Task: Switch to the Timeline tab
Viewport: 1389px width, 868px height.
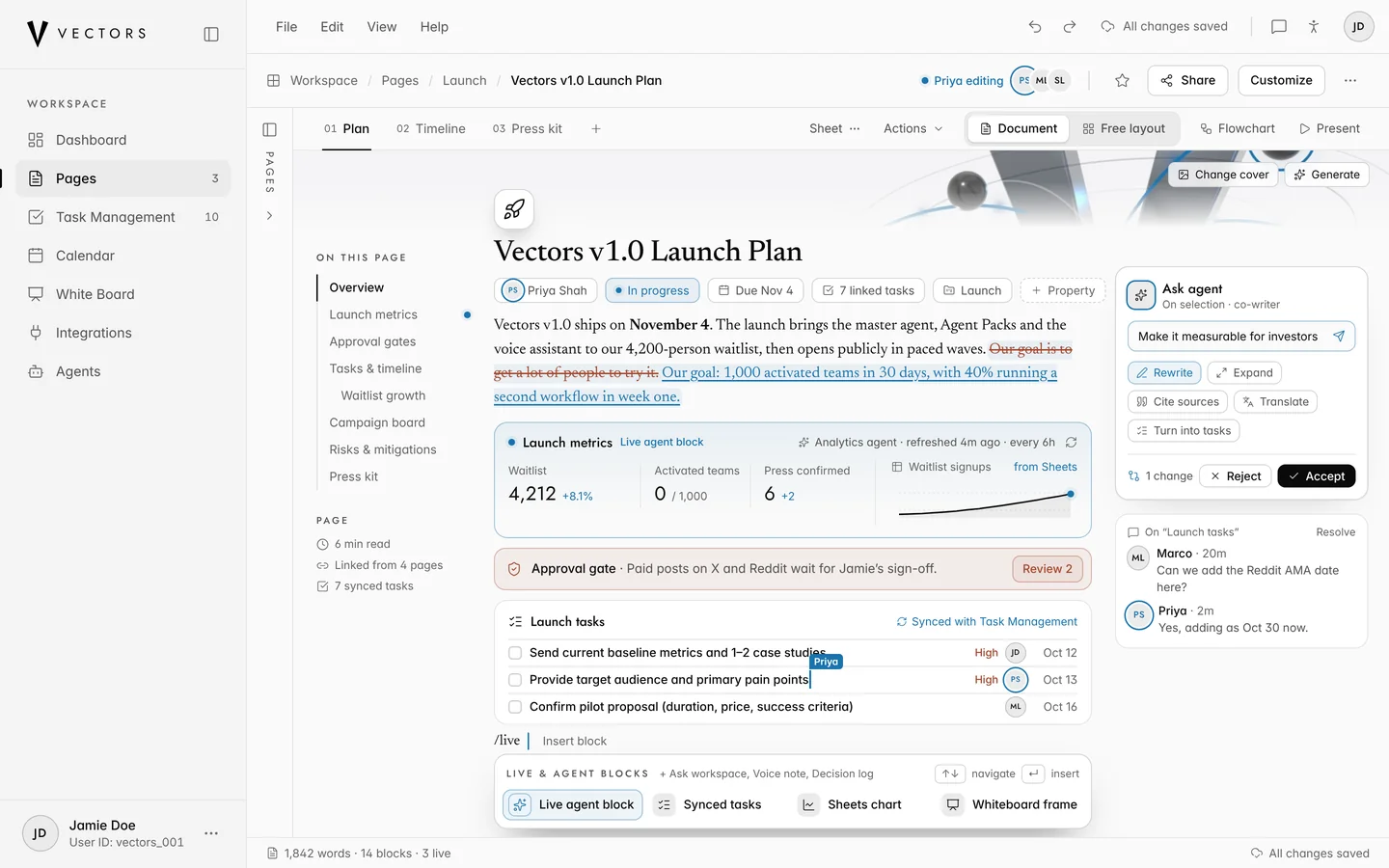Action: [x=431, y=129]
